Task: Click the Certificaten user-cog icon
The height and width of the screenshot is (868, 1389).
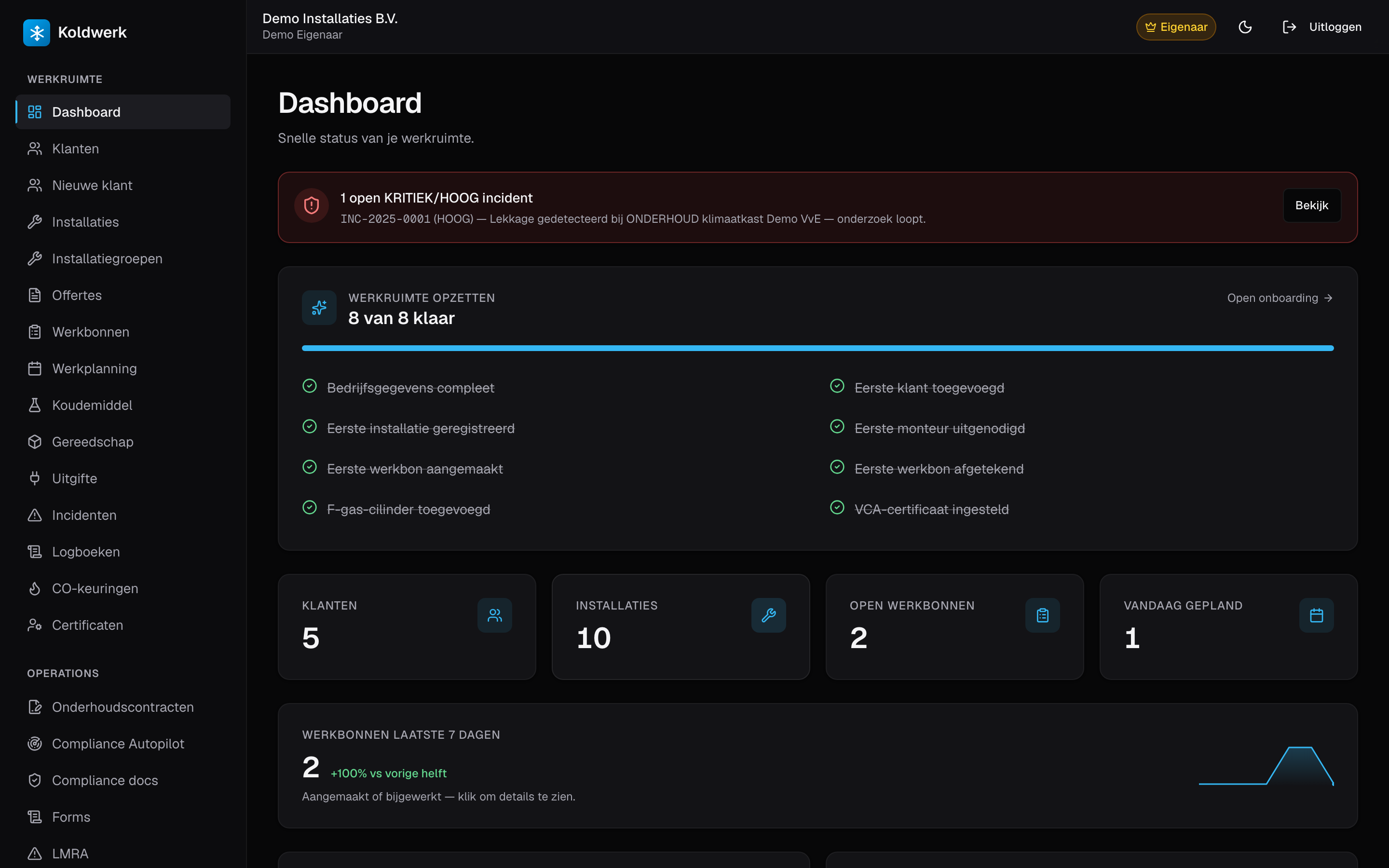Action: coord(35,625)
